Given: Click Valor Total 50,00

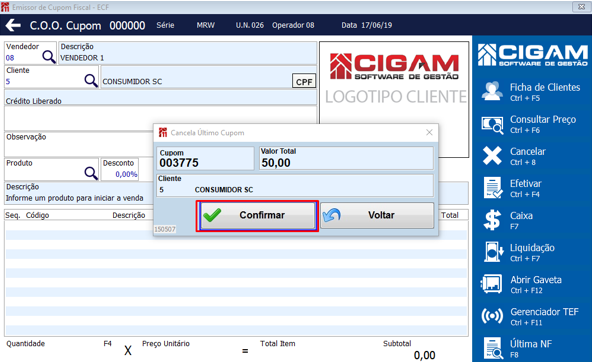Looking at the screenshot, I should coord(276,163).
